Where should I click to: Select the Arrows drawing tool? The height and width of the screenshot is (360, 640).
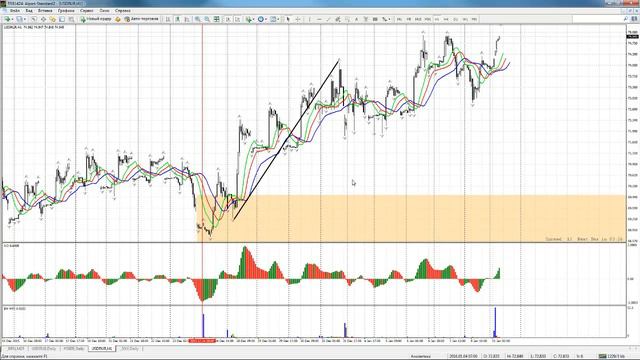pyautogui.click(x=384, y=19)
